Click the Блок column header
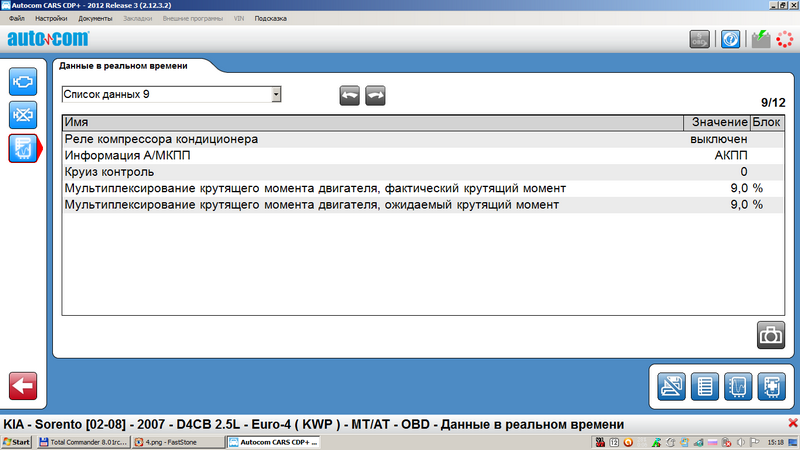800x450 pixels. pyautogui.click(x=766, y=122)
